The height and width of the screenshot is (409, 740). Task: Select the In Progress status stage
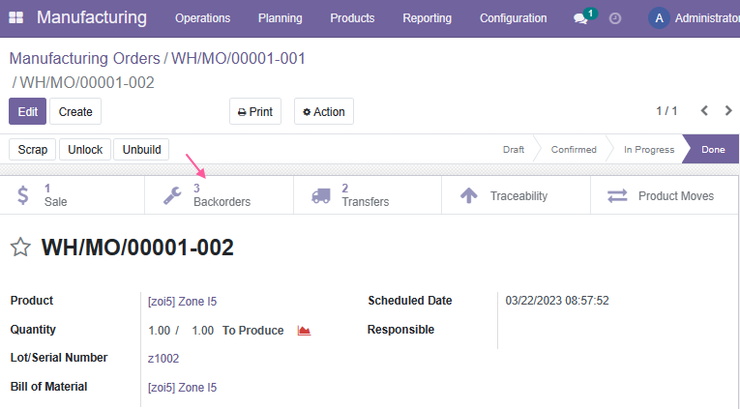click(x=649, y=150)
